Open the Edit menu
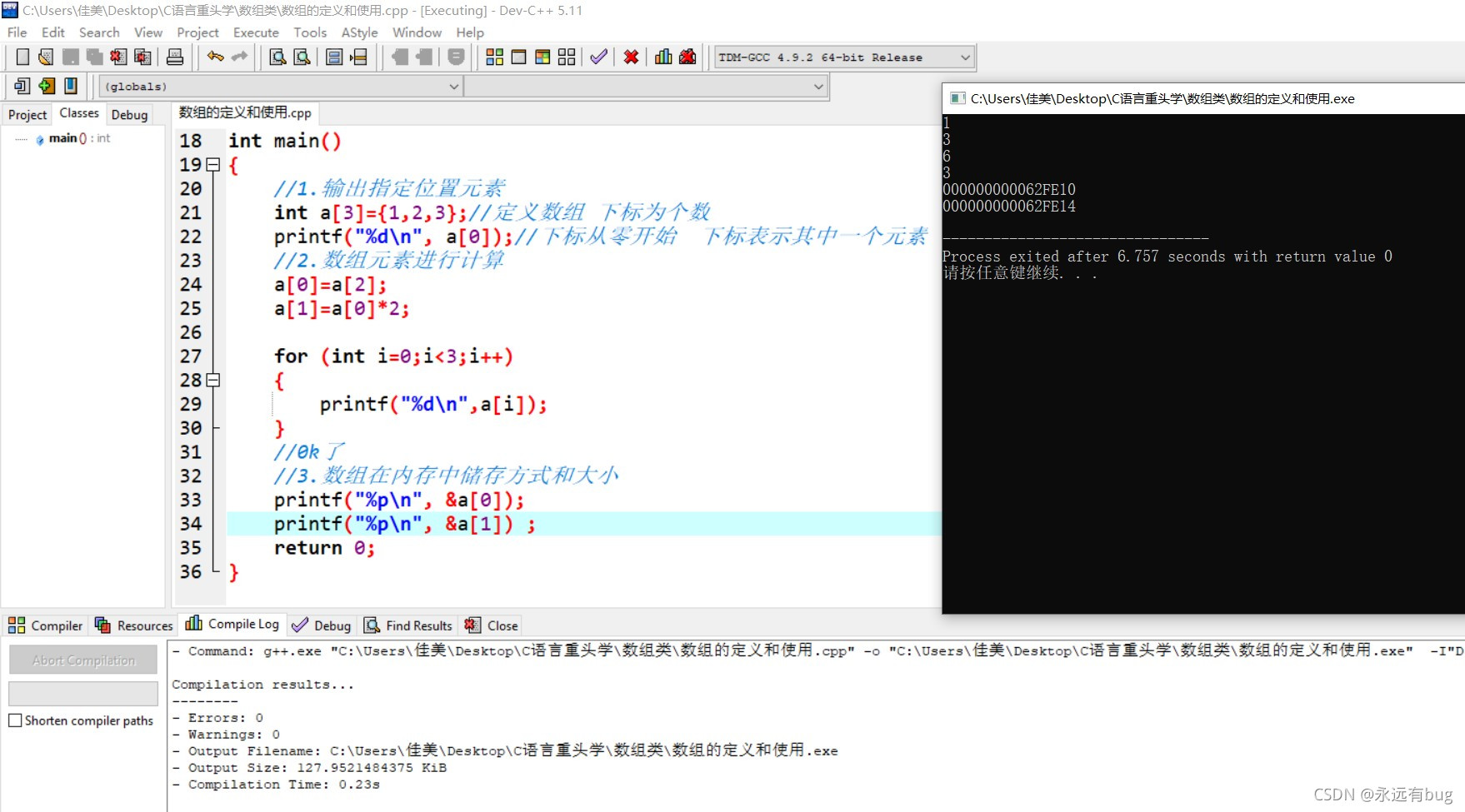Screen dimensions: 1465x812 [x=52, y=32]
